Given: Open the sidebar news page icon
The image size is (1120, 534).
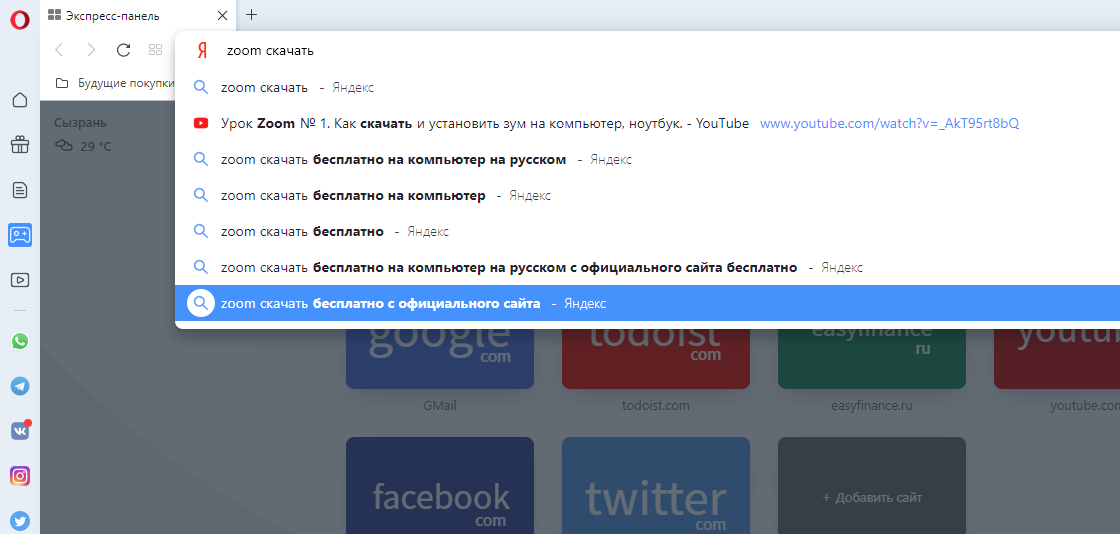Looking at the screenshot, I should pyautogui.click(x=20, y=190).
